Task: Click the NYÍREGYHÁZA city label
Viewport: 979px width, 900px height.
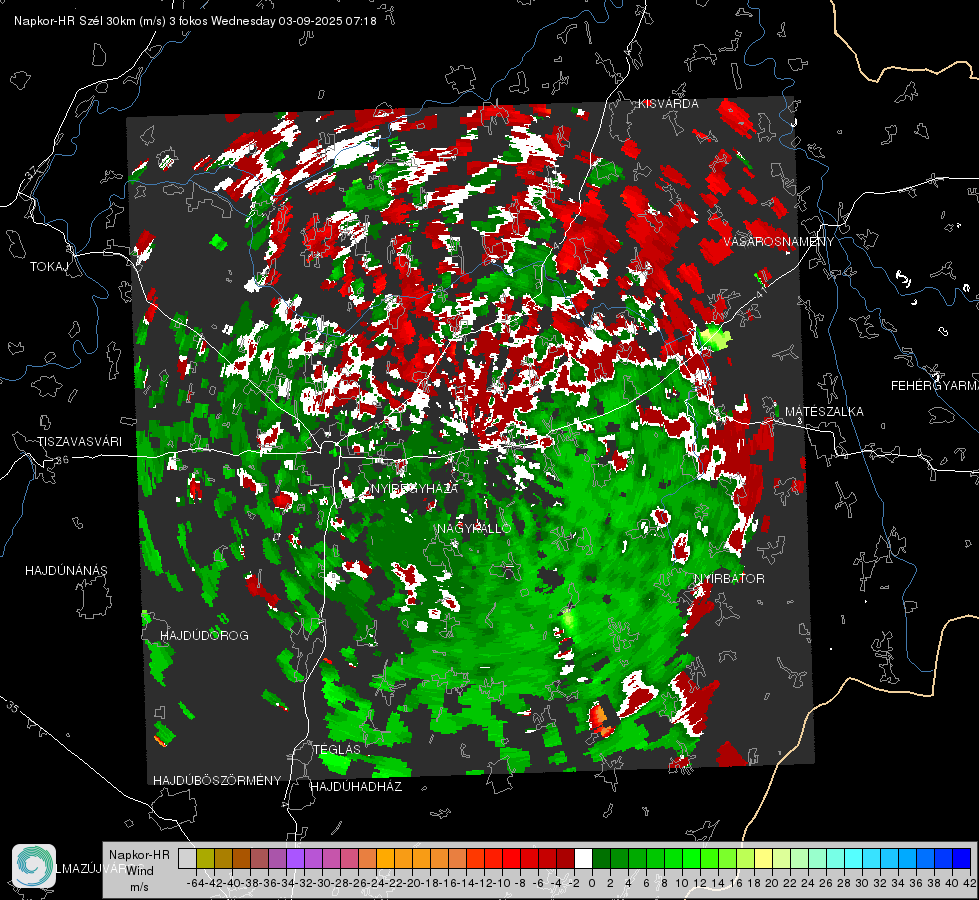Action: [x=415, y=488]
